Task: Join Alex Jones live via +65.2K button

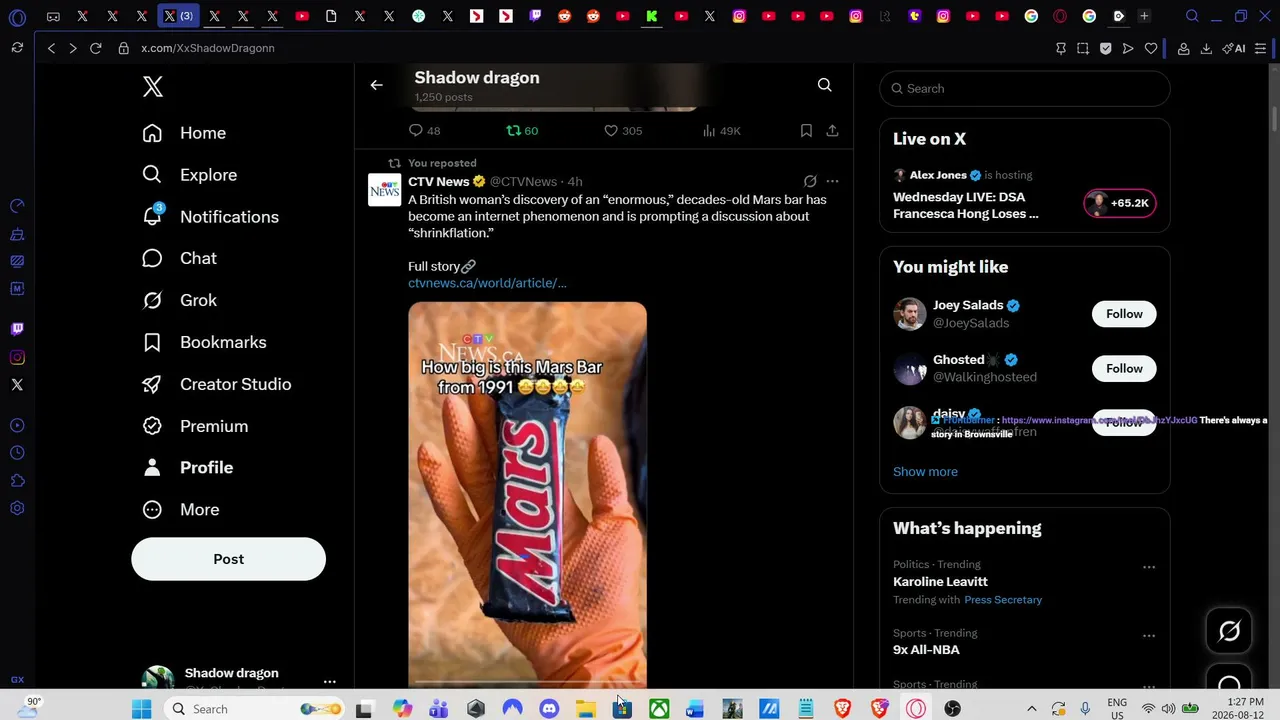Action: 1120,203
